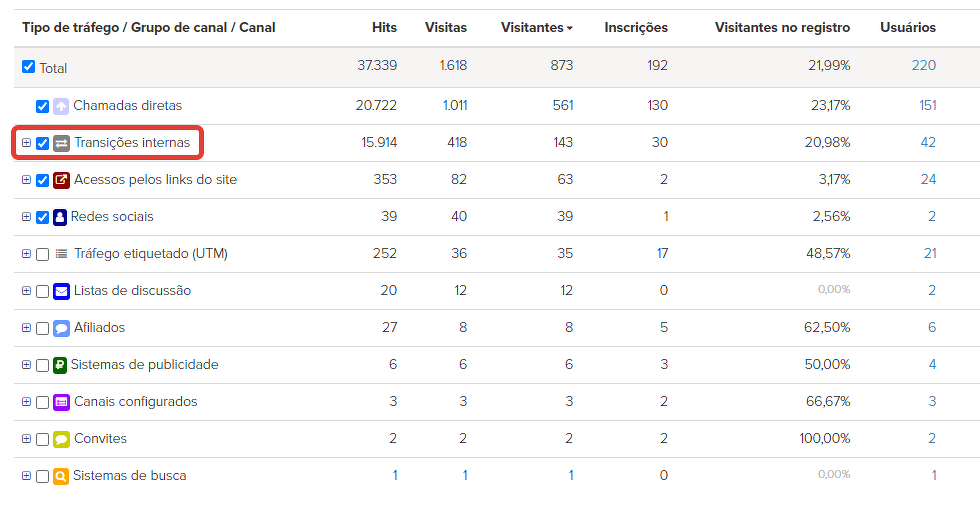Click the Chamadas diretas arrow icon
Screen dimensions: 980x516
(61, 106)
